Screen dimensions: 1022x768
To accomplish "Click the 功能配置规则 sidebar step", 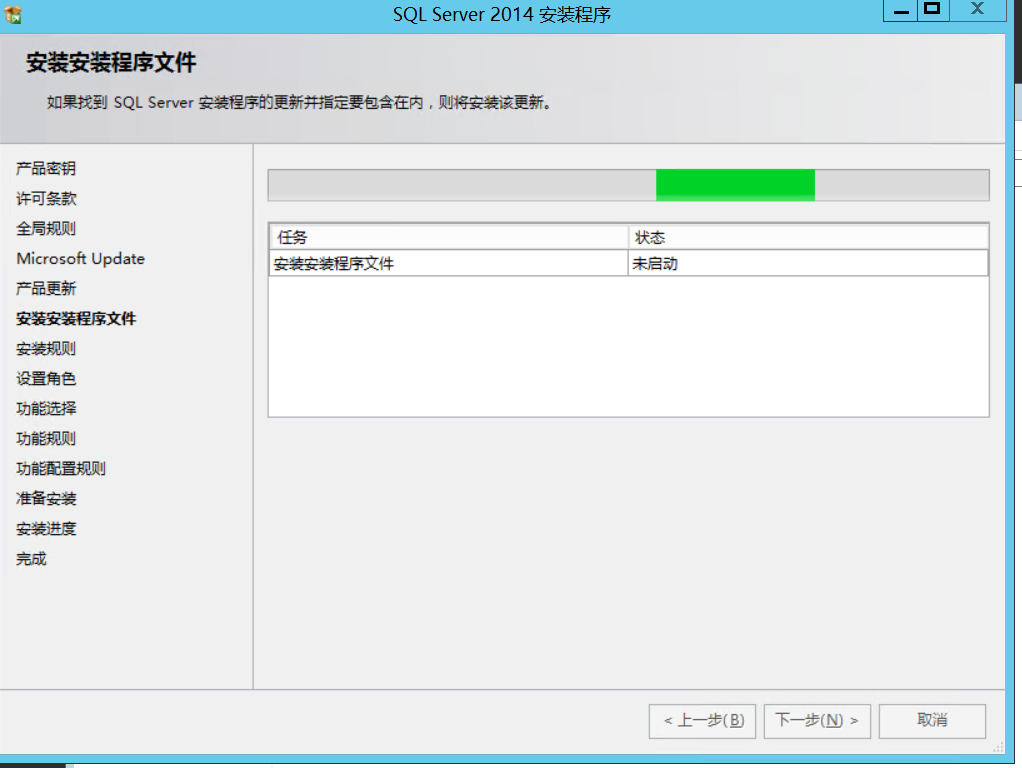I will 61,468.
